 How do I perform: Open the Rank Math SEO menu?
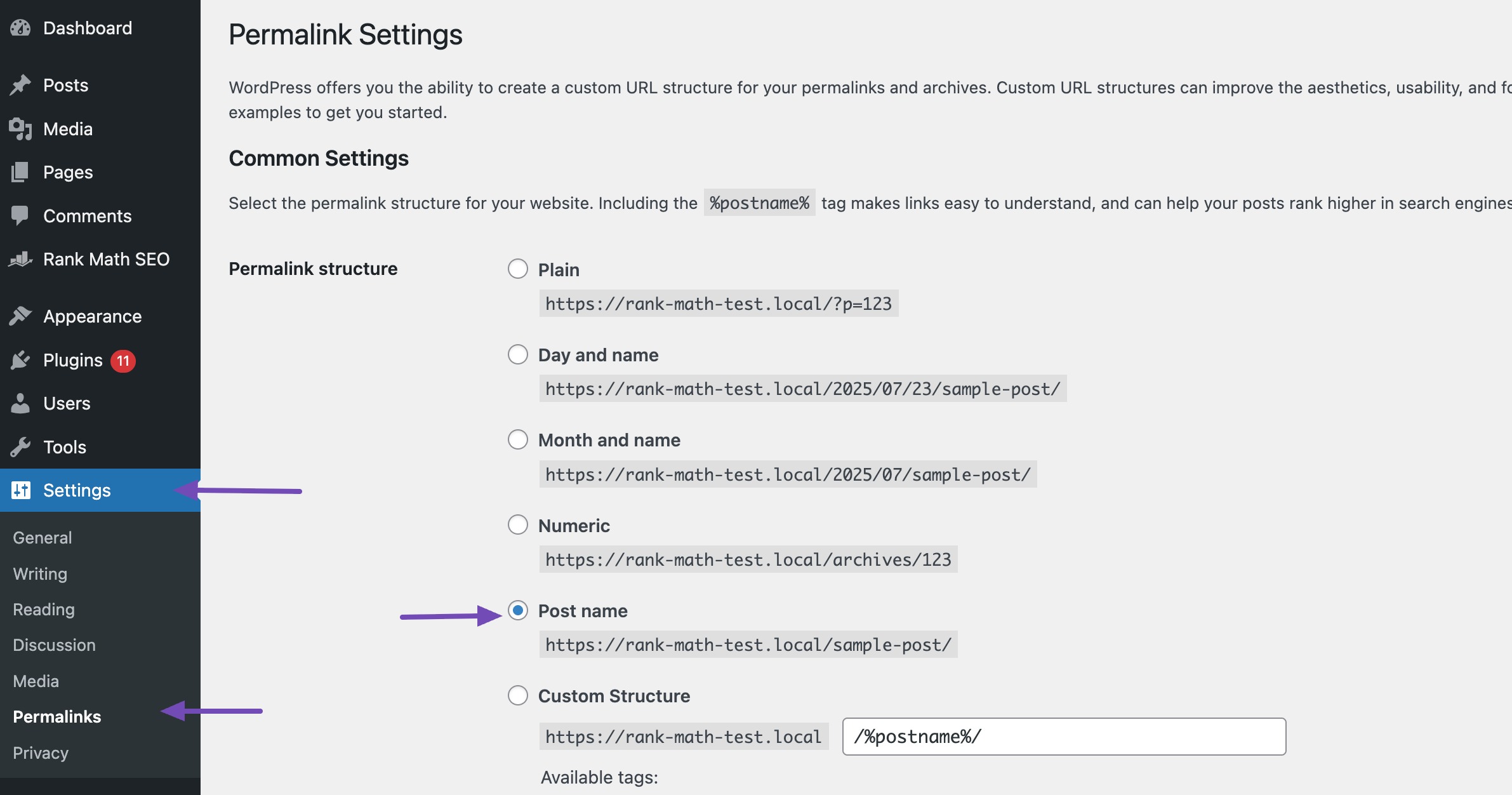point(100,259)
